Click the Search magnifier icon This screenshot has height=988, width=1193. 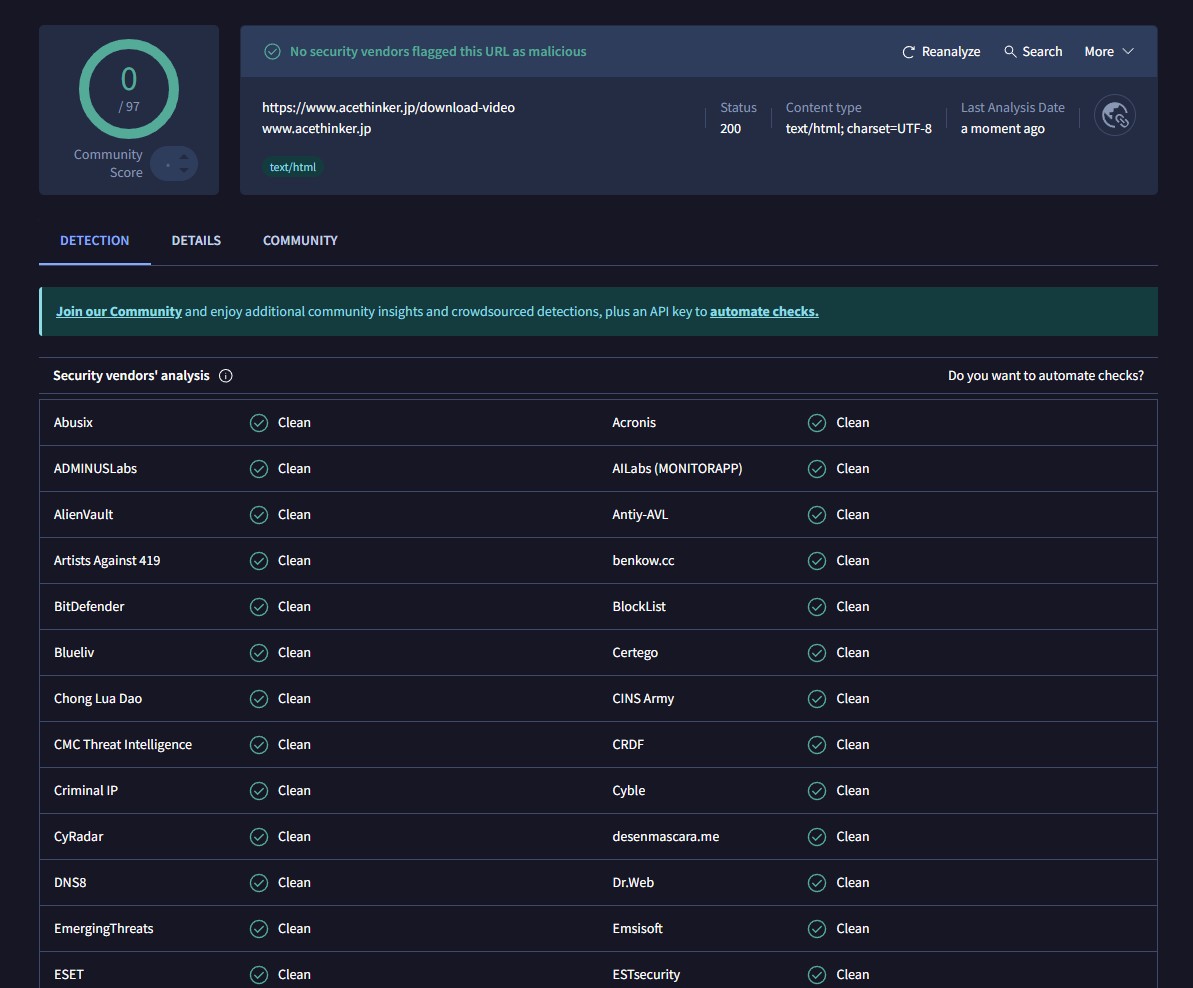point(1010,52)
